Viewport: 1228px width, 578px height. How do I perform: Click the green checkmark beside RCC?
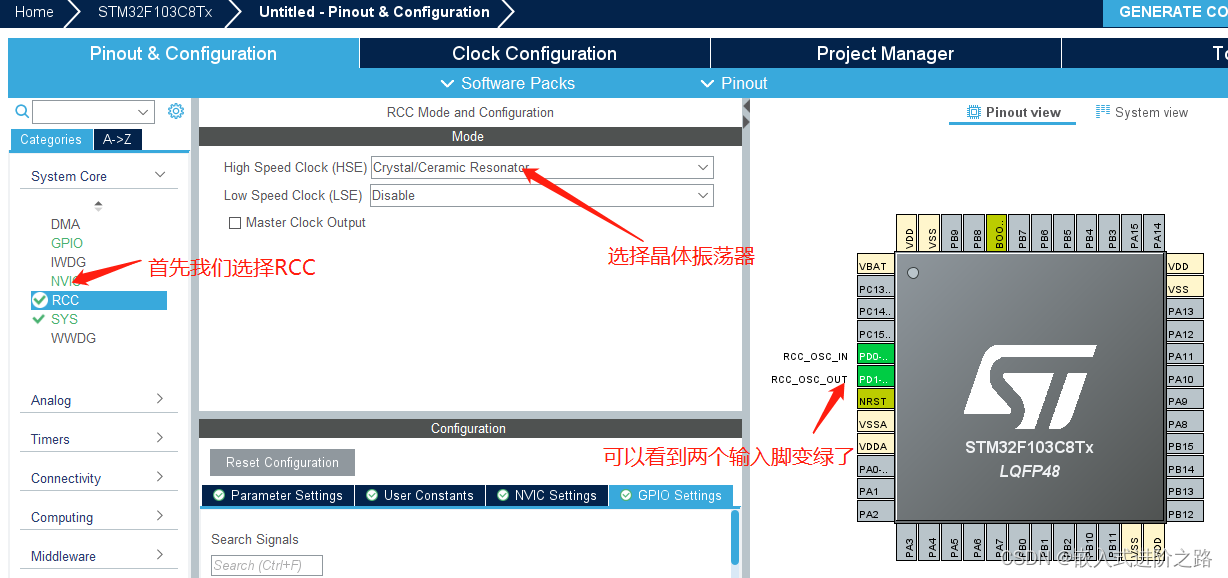(41, 299)
